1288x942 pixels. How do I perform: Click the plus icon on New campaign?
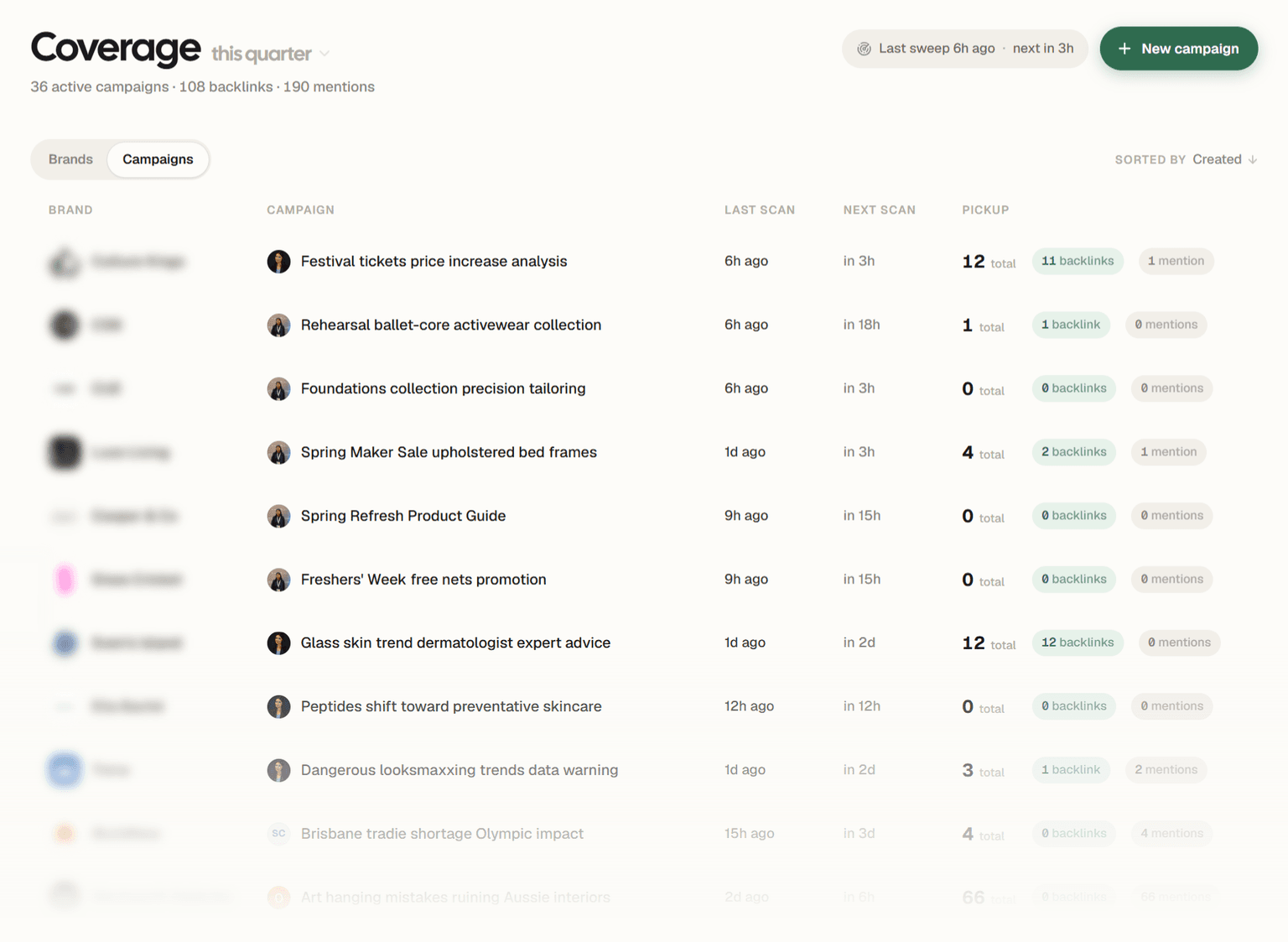(1124, 49)
